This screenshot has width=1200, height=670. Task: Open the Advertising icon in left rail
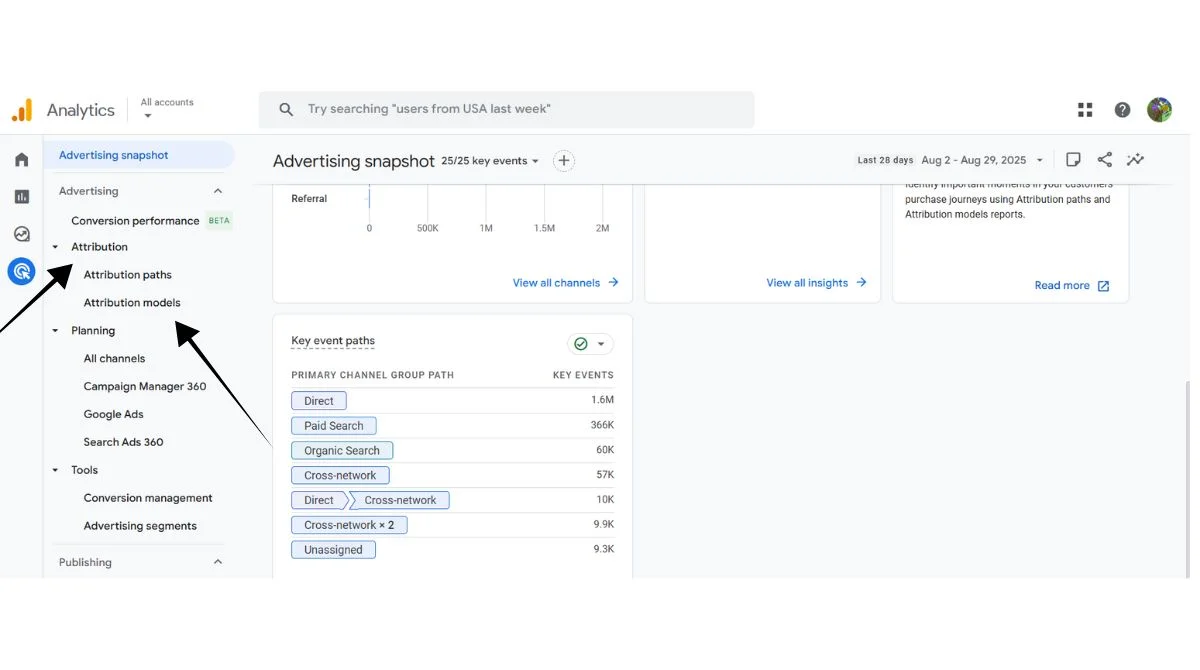coord(22,271)
